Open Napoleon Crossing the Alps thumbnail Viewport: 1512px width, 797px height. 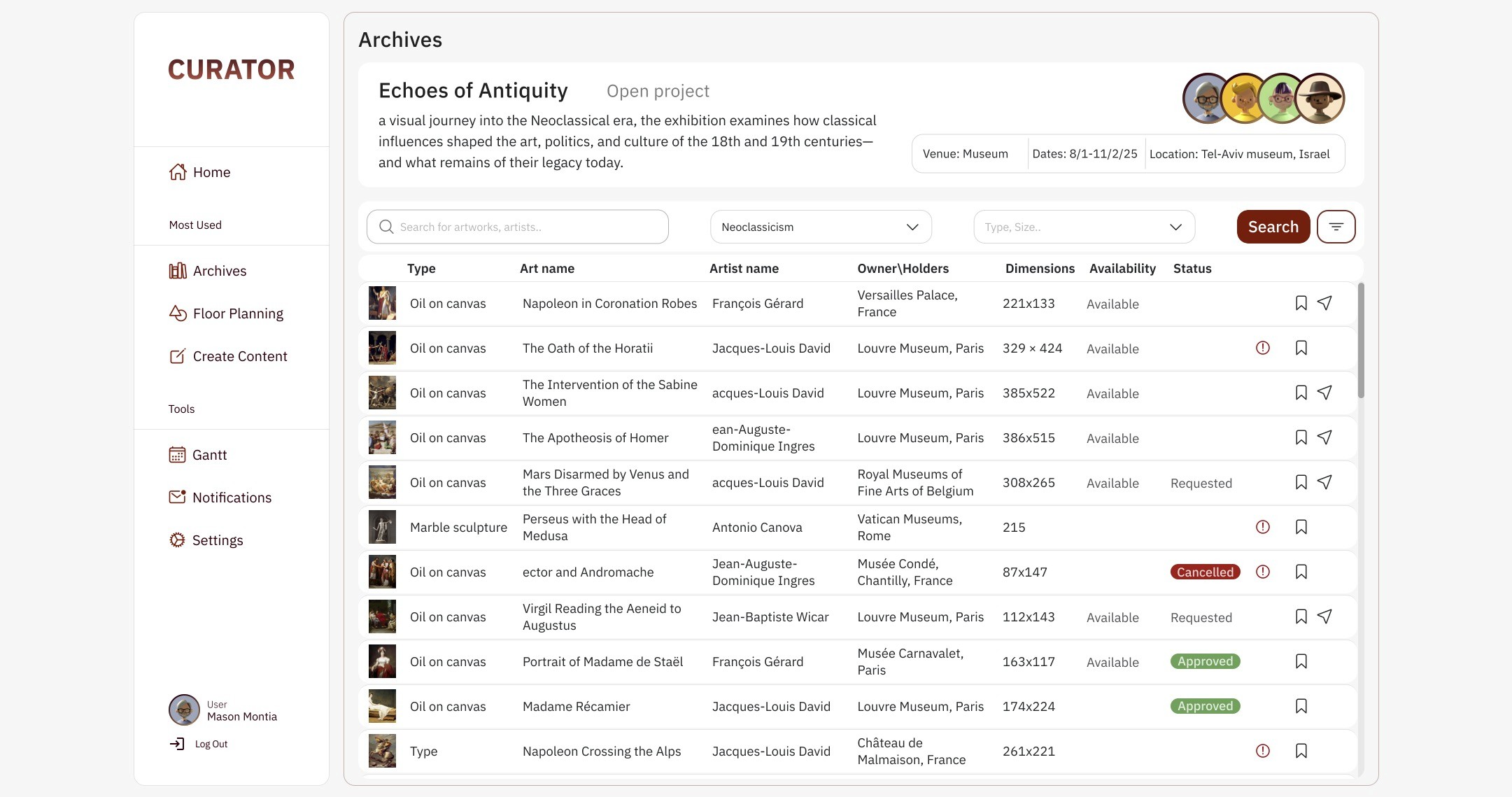click(x=382, y=751)
